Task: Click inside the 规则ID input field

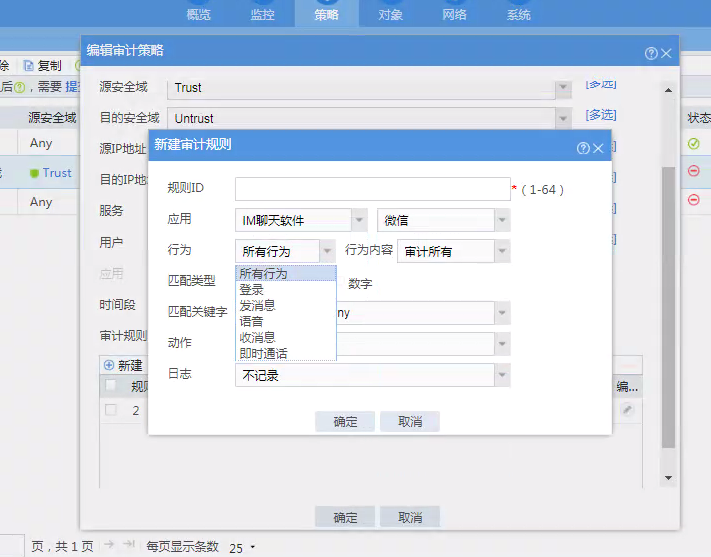Action: (x=373, y=189)
